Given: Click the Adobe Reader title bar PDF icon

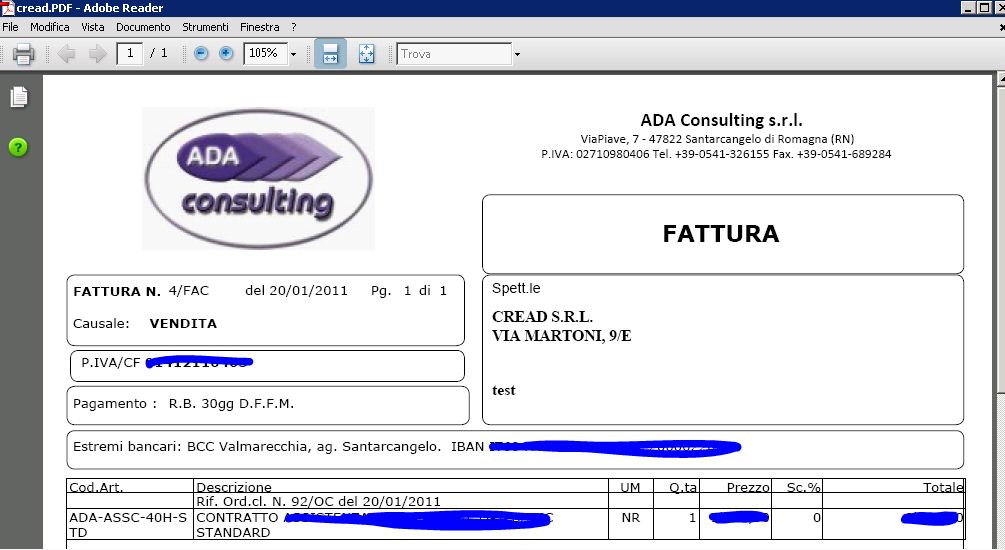Looking at the screenshot, I should tap(7, 8).
